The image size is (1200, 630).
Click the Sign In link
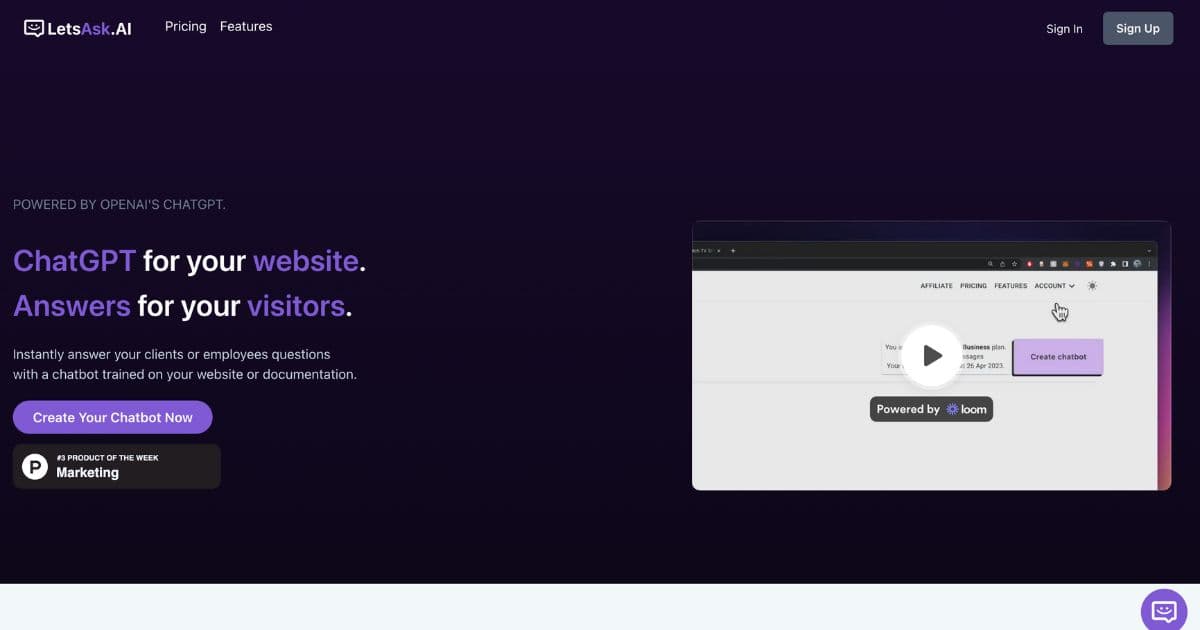point(1064,29)
